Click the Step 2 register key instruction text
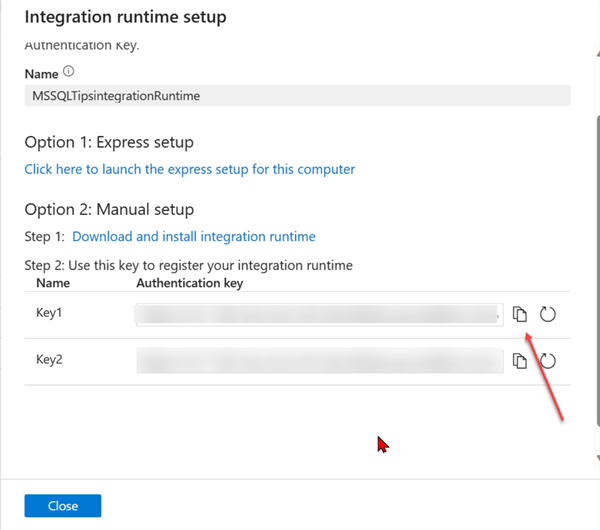 pyautogui.click(x=189, y=266)
